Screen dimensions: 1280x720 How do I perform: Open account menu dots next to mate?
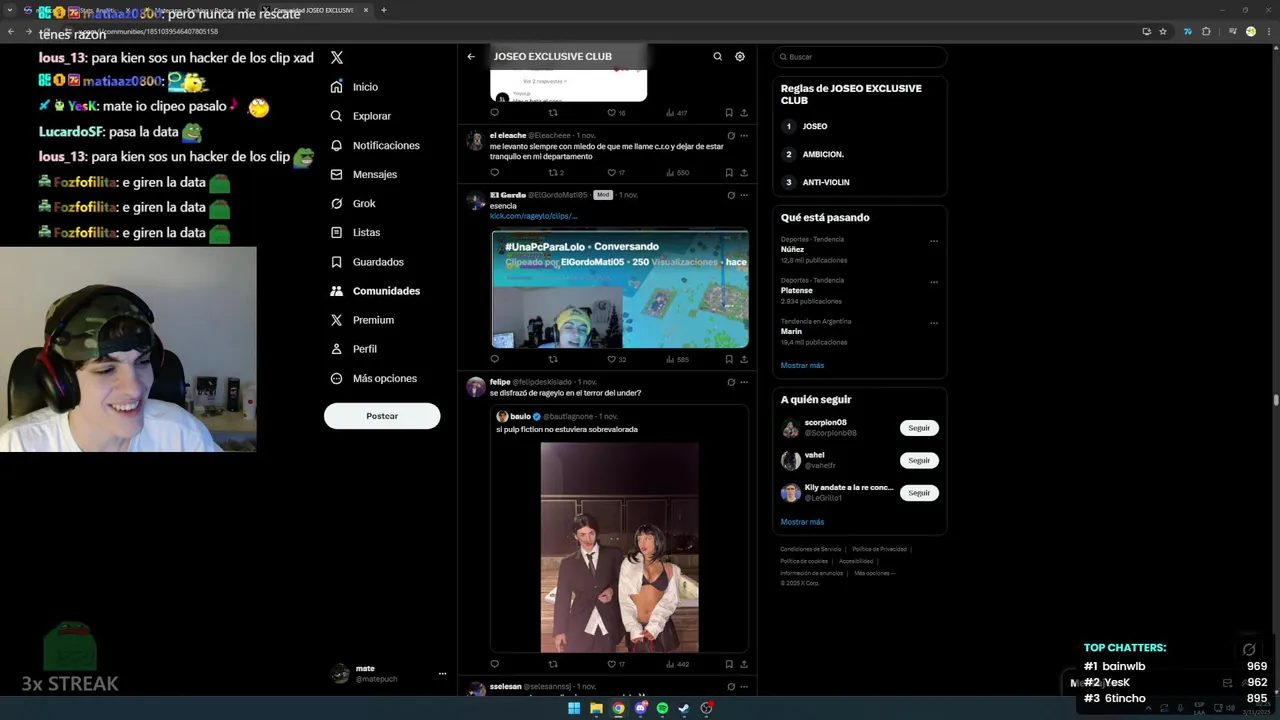click(x=442, y=674)
